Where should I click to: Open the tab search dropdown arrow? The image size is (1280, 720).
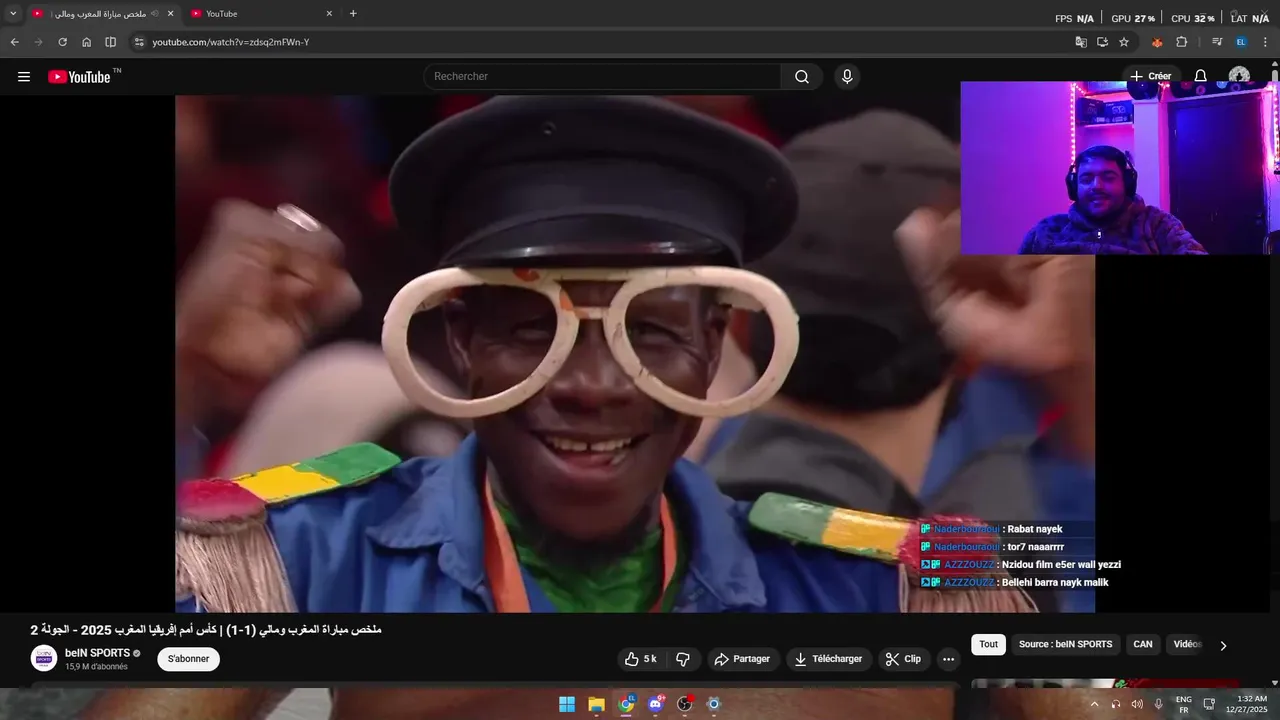pyautogui.click(x=13, y=14)
